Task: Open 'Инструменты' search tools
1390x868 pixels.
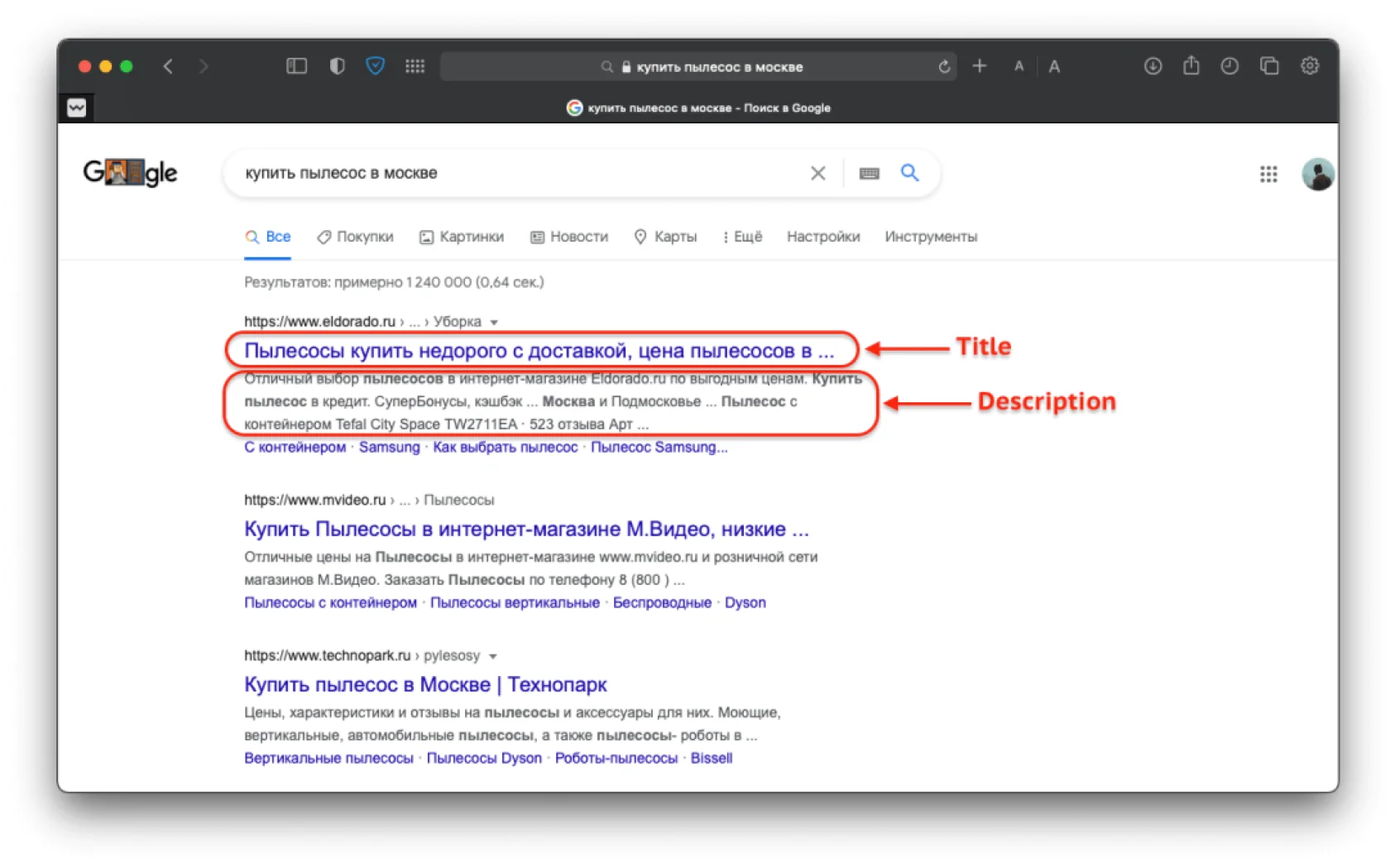Action: [x=931, y=237]
